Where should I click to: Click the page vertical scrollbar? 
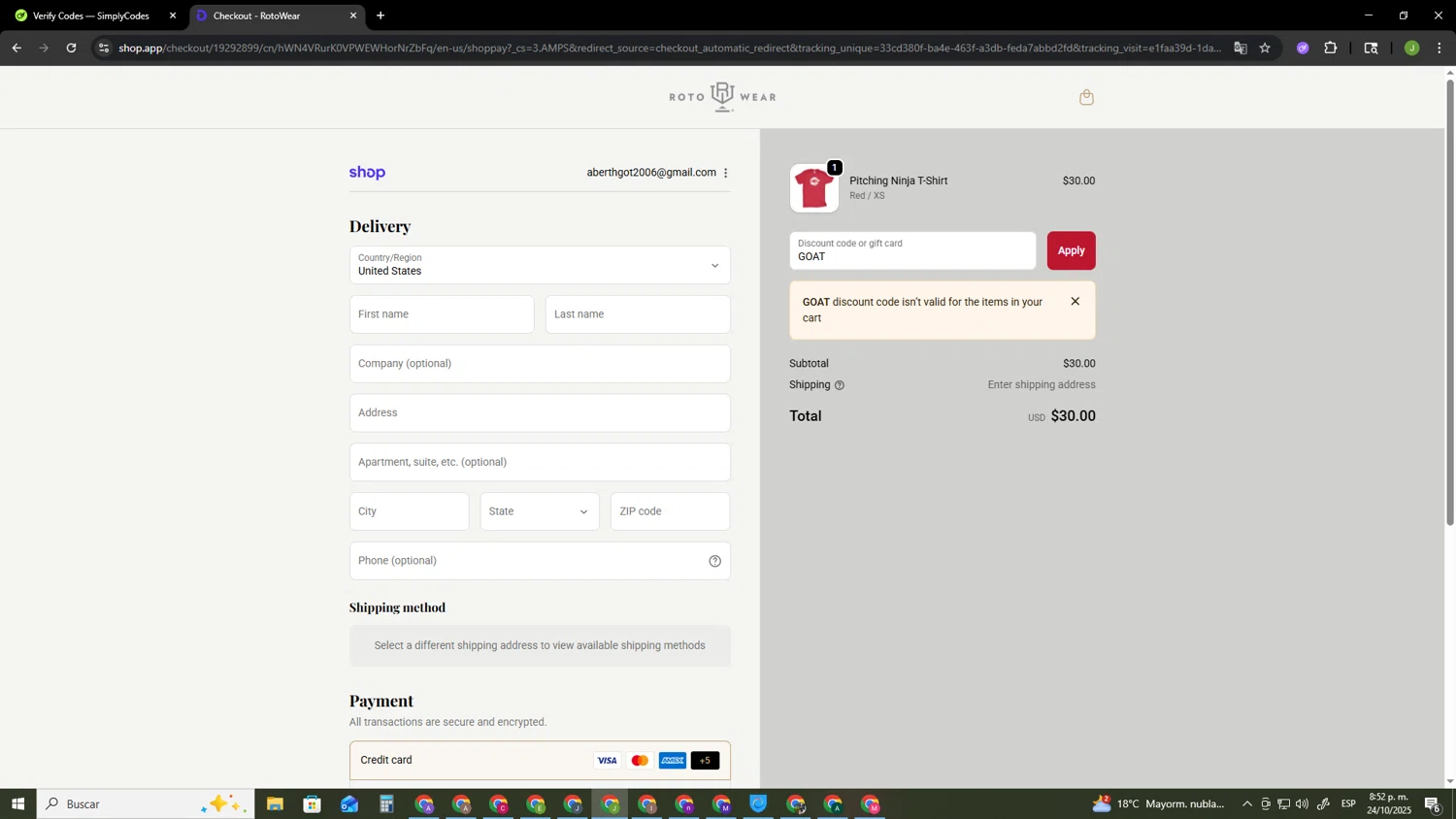point(1450,301)
